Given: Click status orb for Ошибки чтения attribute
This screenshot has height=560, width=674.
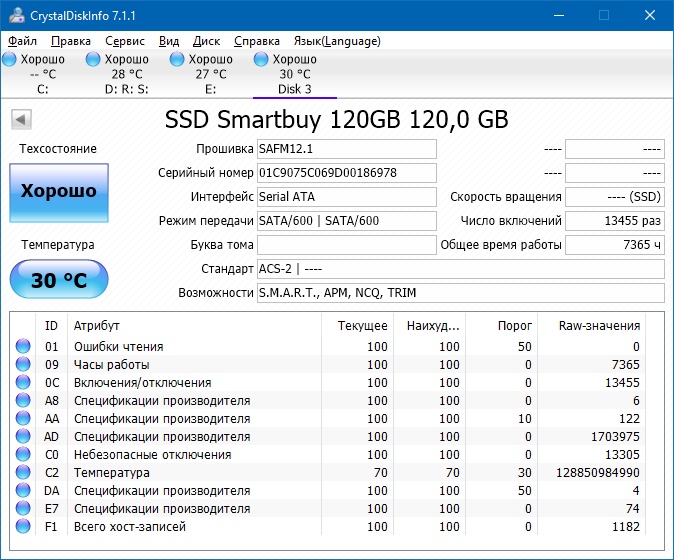Looking at the screenshot, I should [x=23, y=347].
